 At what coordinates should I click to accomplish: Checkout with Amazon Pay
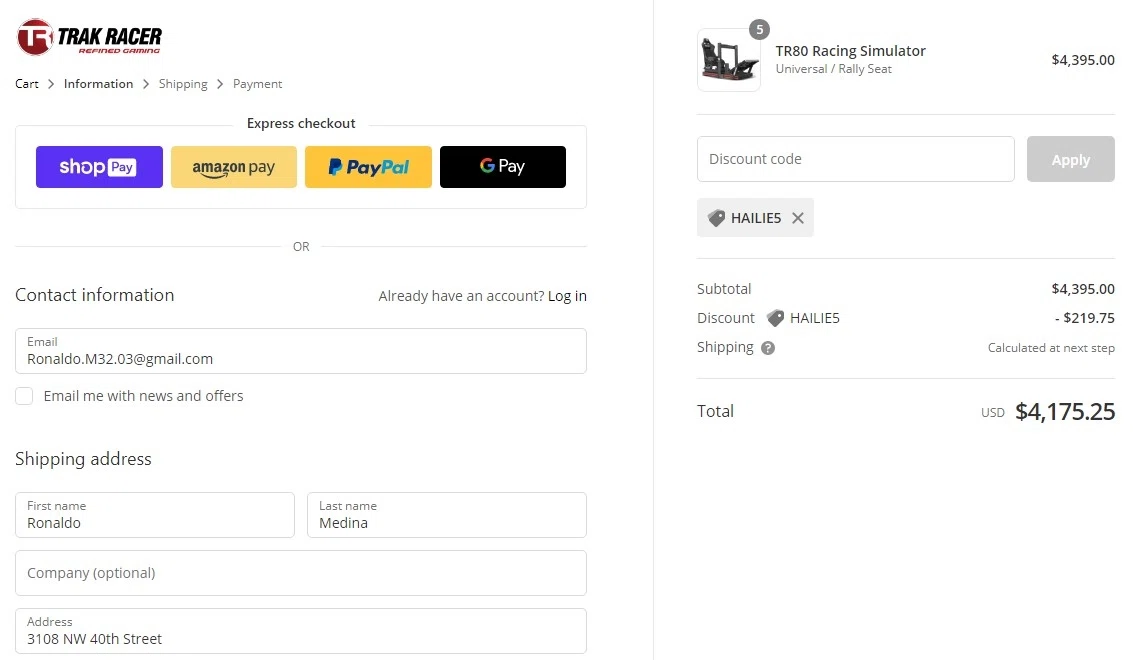coord(234,167)
